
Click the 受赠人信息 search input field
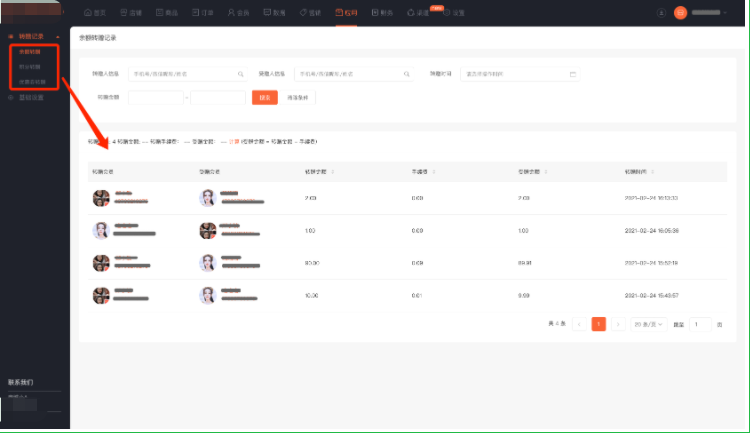[354, 74]
